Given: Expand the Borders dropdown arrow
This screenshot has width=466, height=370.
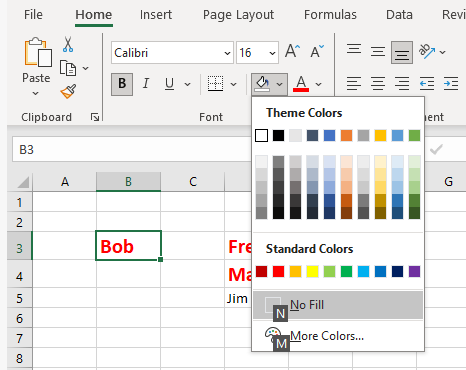Looking at the screenshot, I should [x=234, y=84].
